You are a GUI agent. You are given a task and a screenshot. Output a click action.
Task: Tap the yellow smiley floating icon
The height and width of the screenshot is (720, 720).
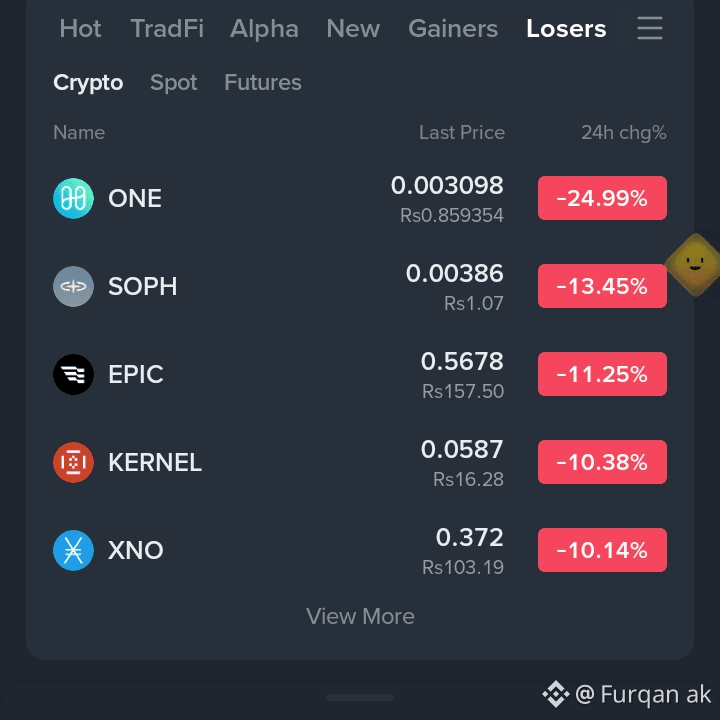point(694,264)
